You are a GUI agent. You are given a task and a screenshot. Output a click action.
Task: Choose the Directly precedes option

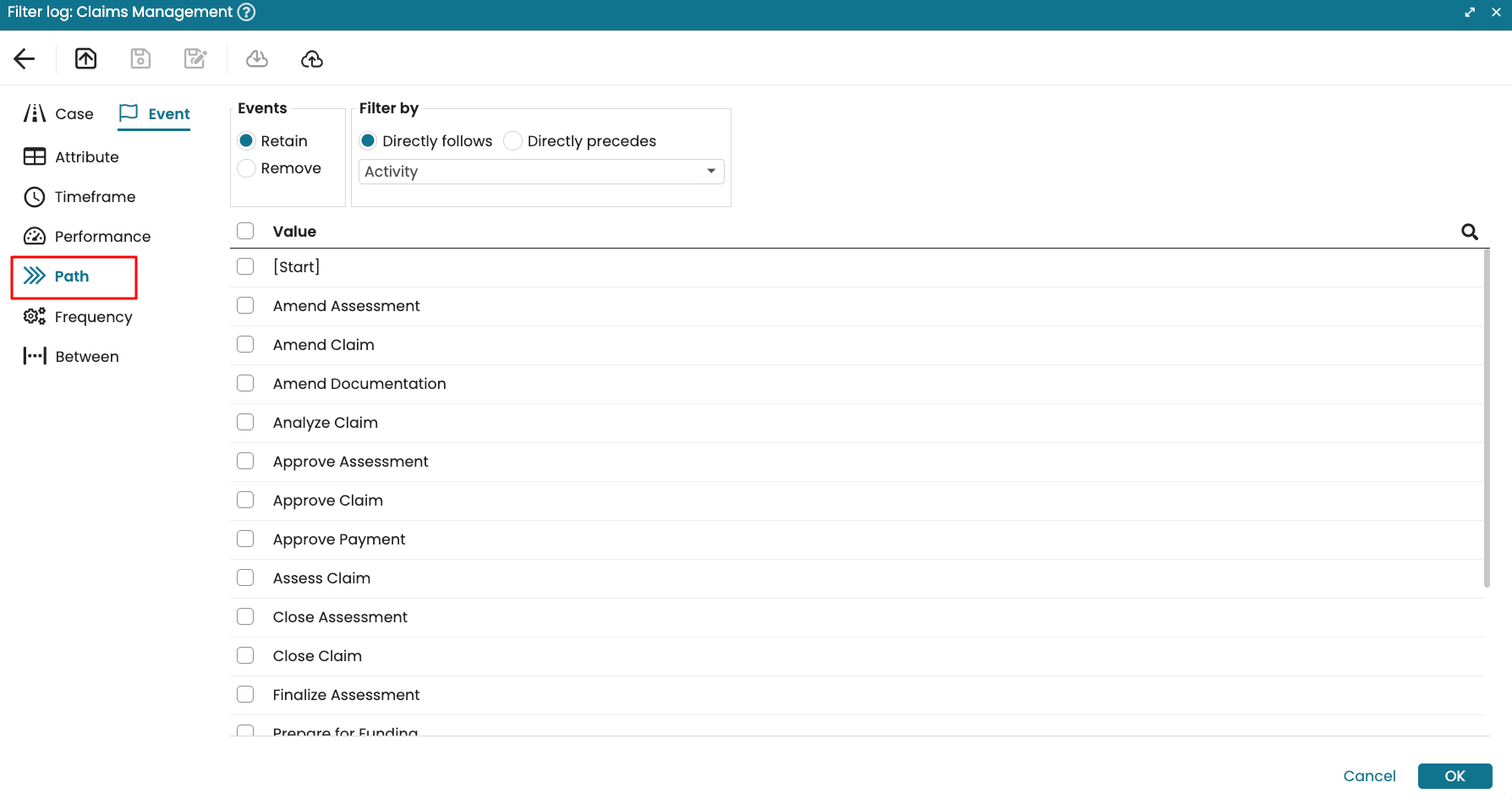pyautogui.click(x=512, y=141)
